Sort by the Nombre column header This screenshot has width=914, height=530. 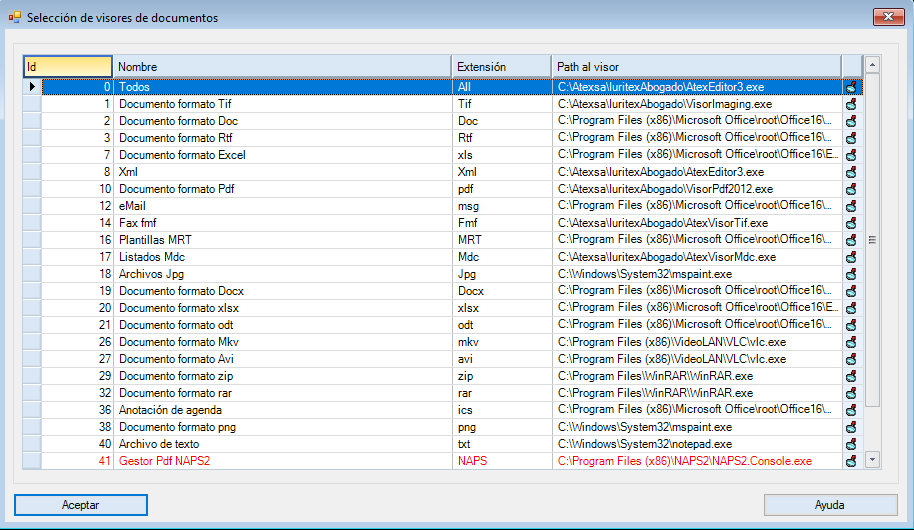tap(282, 66)
